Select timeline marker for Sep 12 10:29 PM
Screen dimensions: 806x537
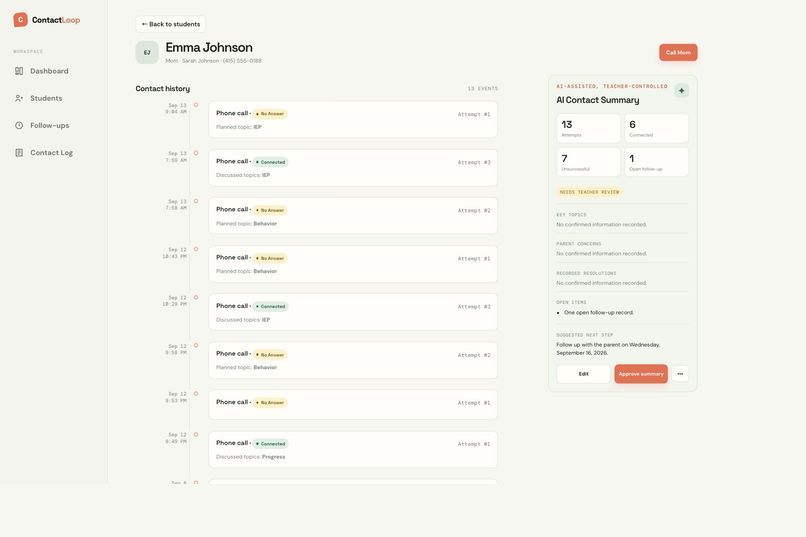click(196, 298)
